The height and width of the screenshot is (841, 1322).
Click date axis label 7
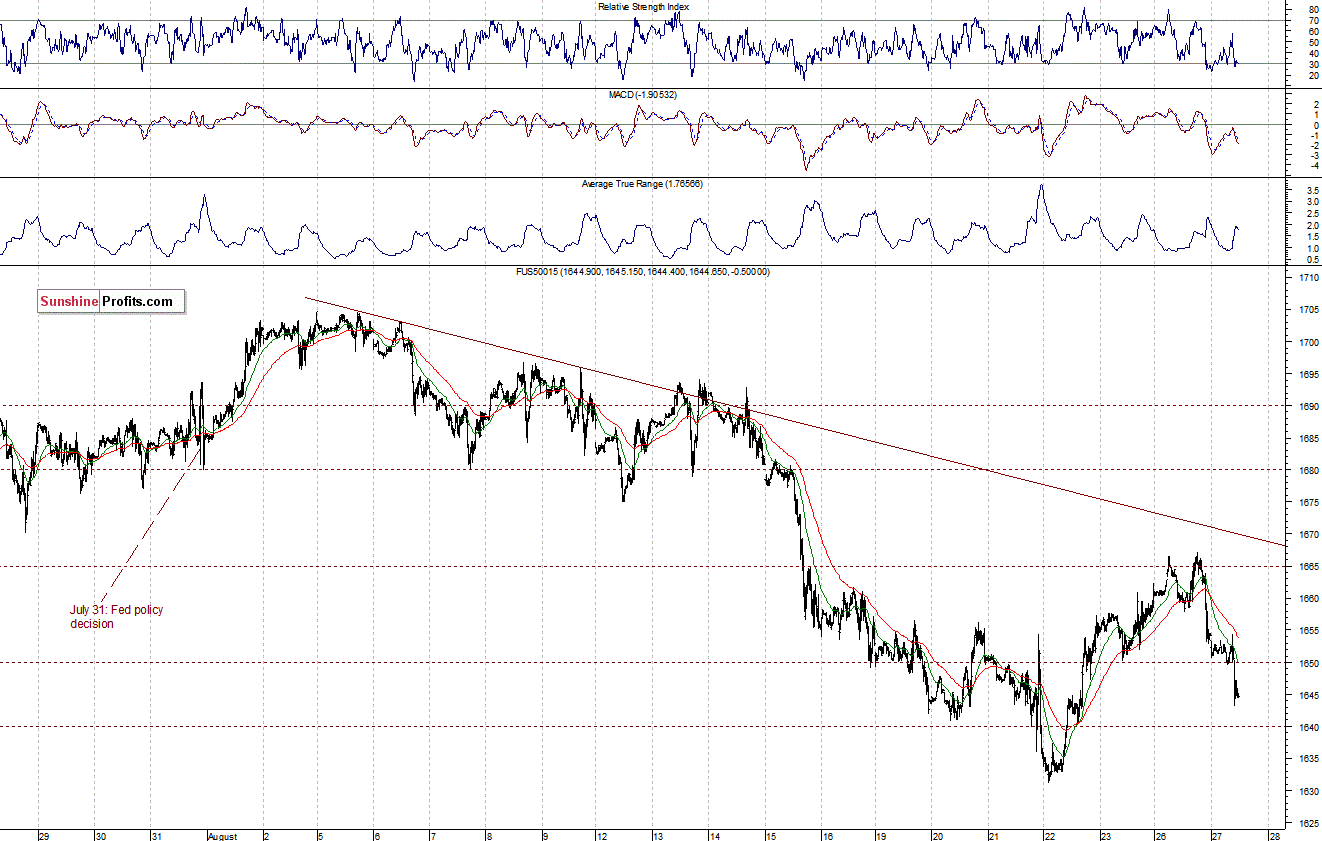point(432,835)
